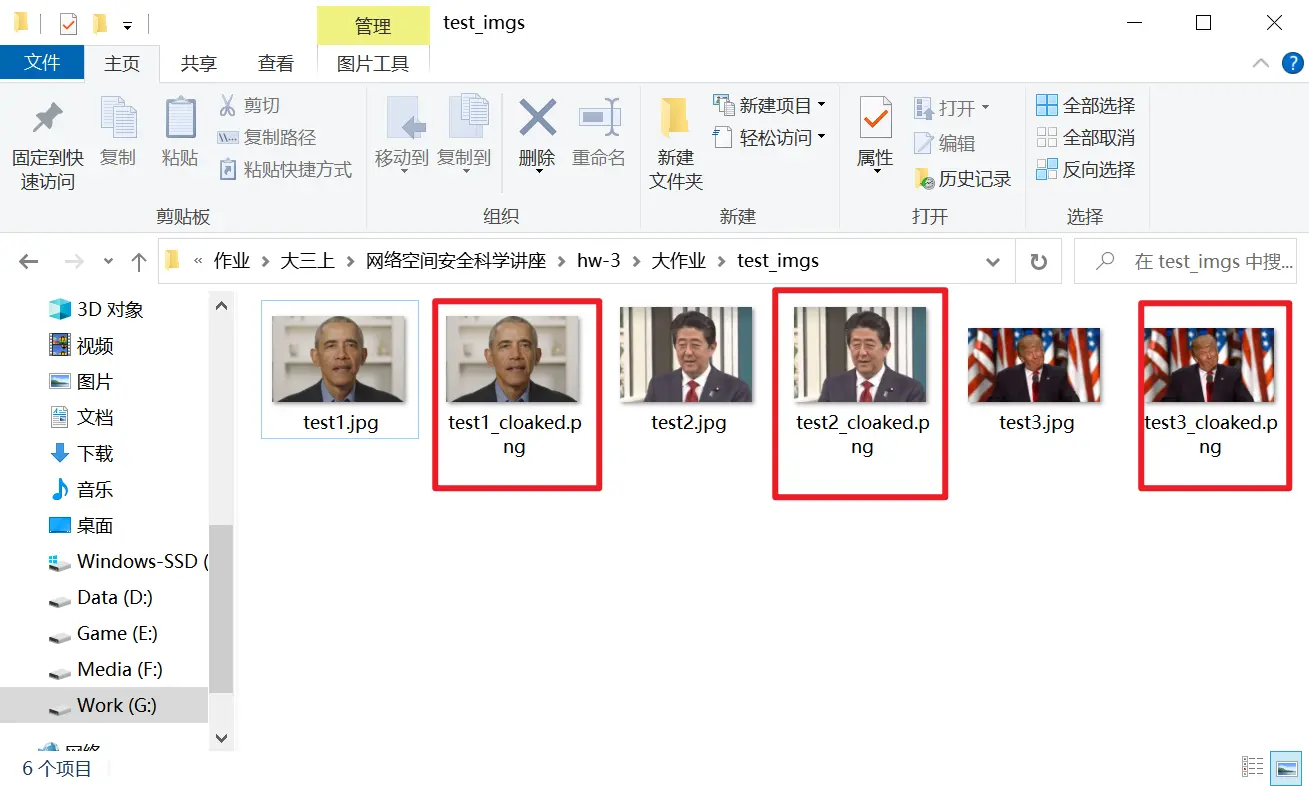The height and width of the screenshot is (786, 1309).
Task: Select Data (D:) drive in navigation pane
Action: pyautogui.click(x=114, y=597)
